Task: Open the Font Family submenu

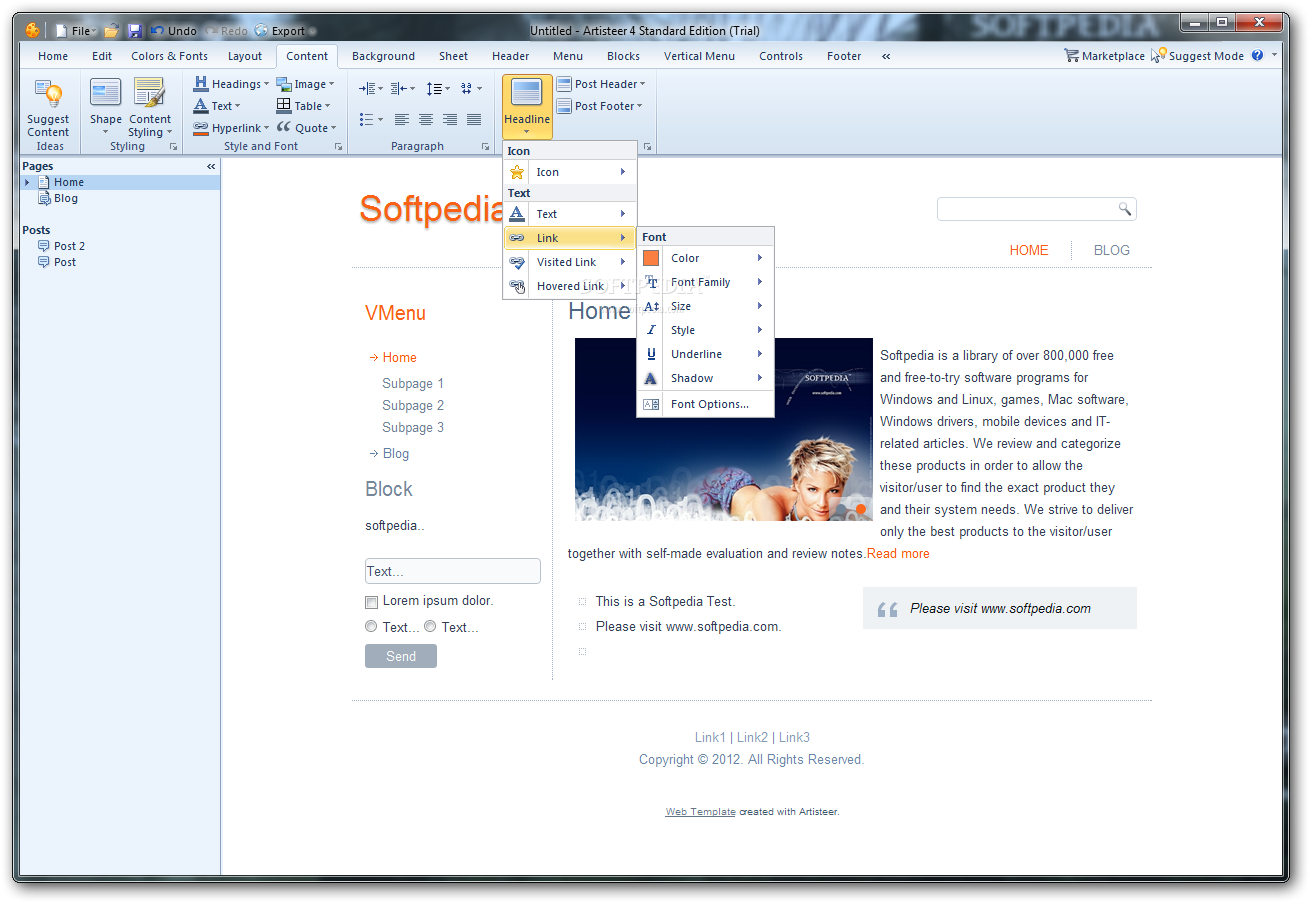Action: pyautogui.click(x=705, y=282)
